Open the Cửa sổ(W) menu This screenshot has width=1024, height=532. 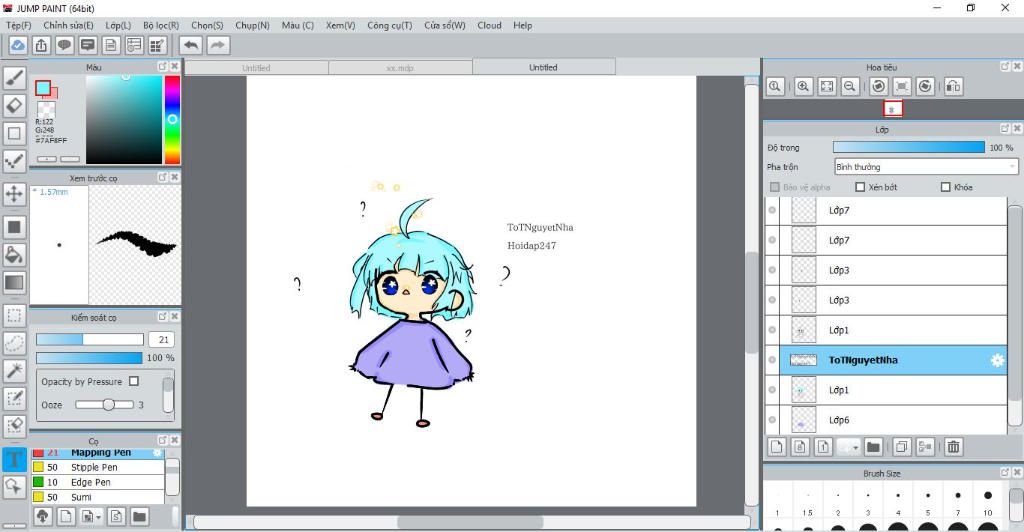(445, 25)
